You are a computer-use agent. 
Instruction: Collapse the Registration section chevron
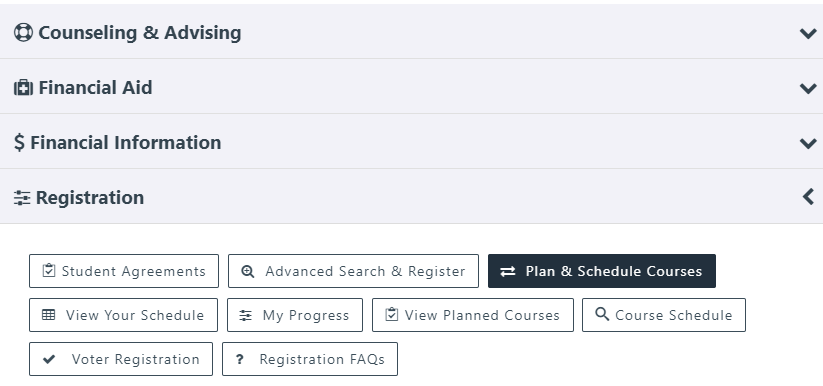point(808,197)
